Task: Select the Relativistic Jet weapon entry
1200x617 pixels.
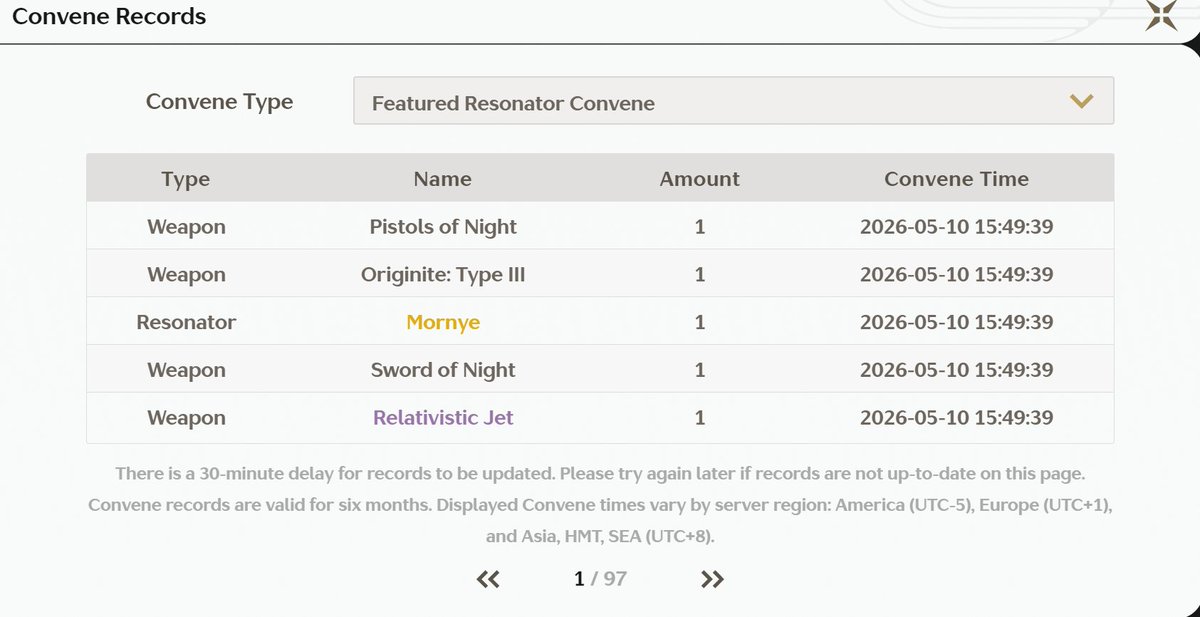Action: pos(443,418)
